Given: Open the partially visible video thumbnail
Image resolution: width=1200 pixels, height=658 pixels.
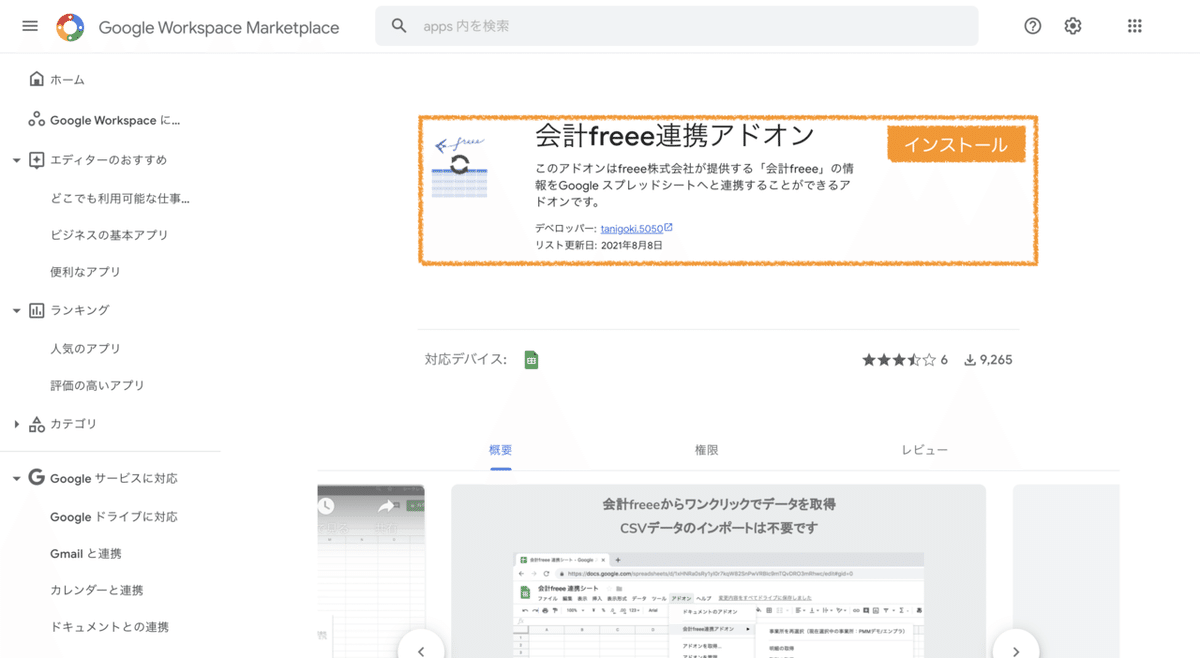Looking at the screenshot, I should pos(371,571).
